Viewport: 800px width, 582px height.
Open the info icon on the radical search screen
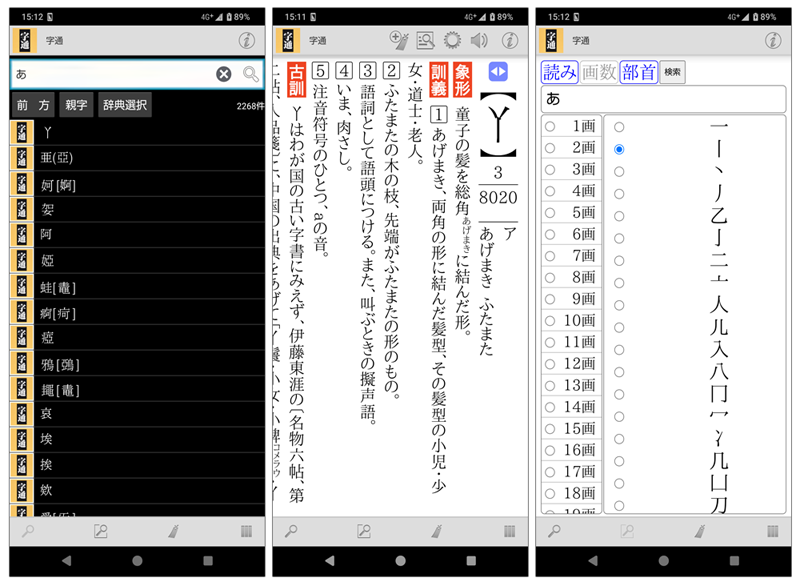pyautogui.click(x=773, y=41)
